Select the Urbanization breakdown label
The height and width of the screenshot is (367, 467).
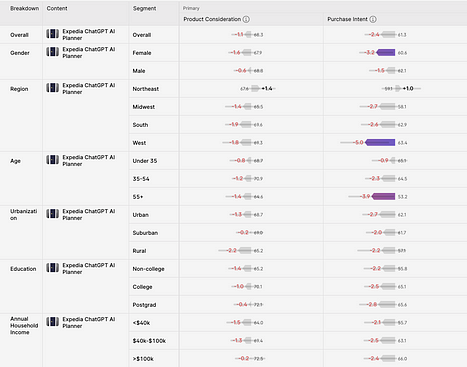pos(23,215)
